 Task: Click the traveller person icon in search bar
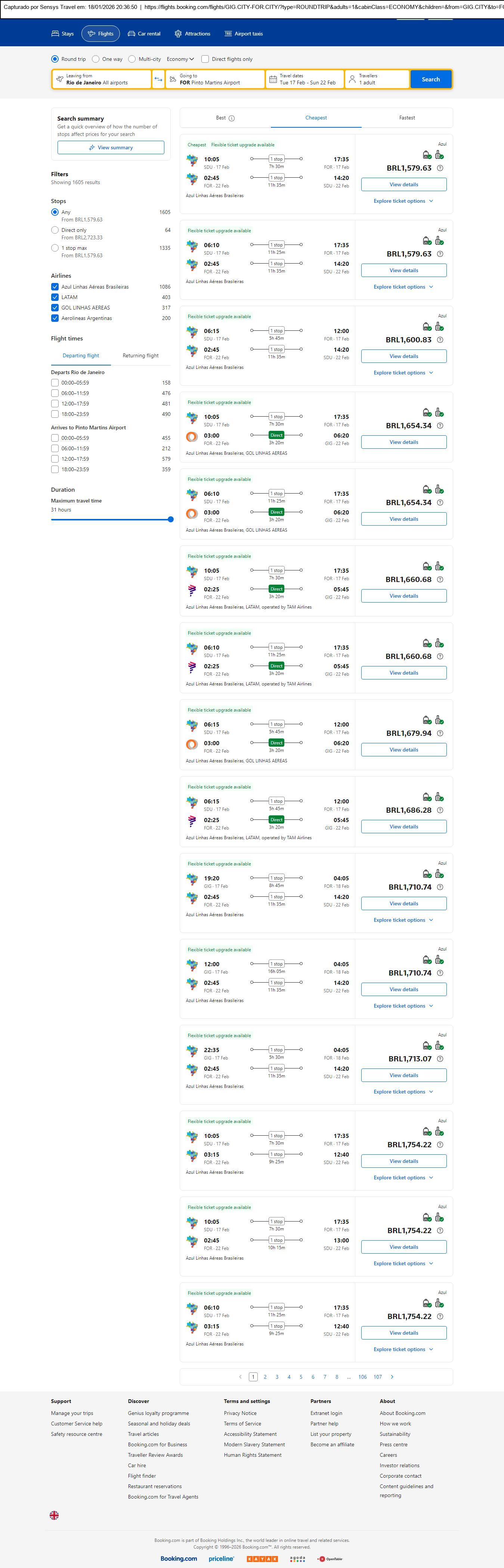pyautogui.click(x=352, y=79)
